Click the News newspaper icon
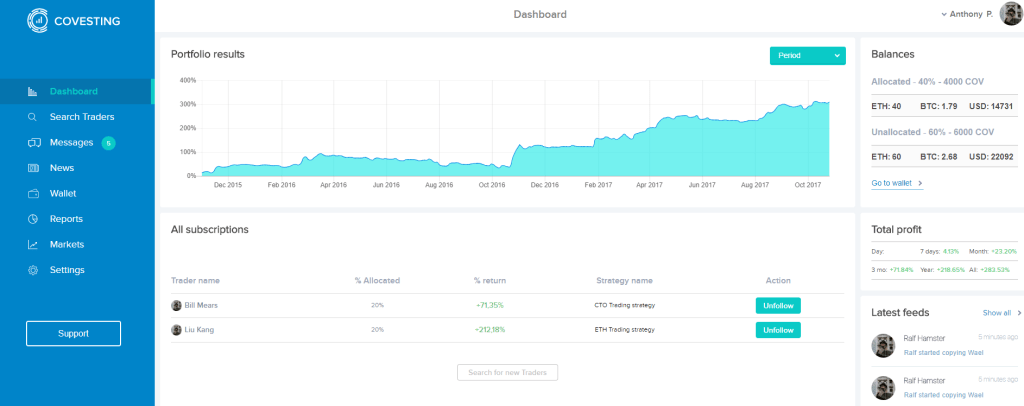 (33, 168)
